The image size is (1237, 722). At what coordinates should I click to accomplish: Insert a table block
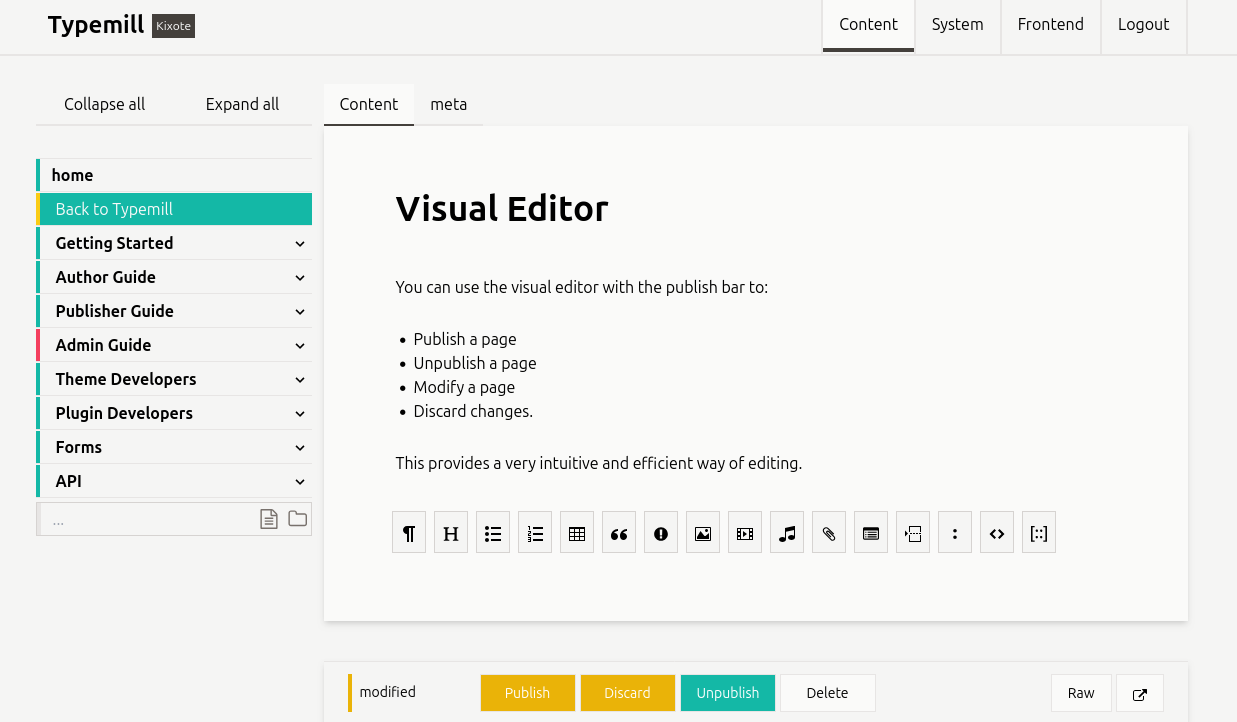(x=577, y=533)
